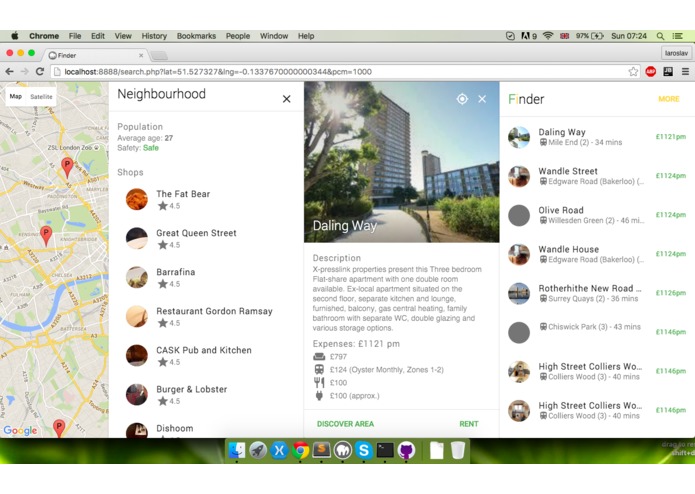Select the Chiswick Park listing row
This screenshot has width=695, height=494.
597,332
